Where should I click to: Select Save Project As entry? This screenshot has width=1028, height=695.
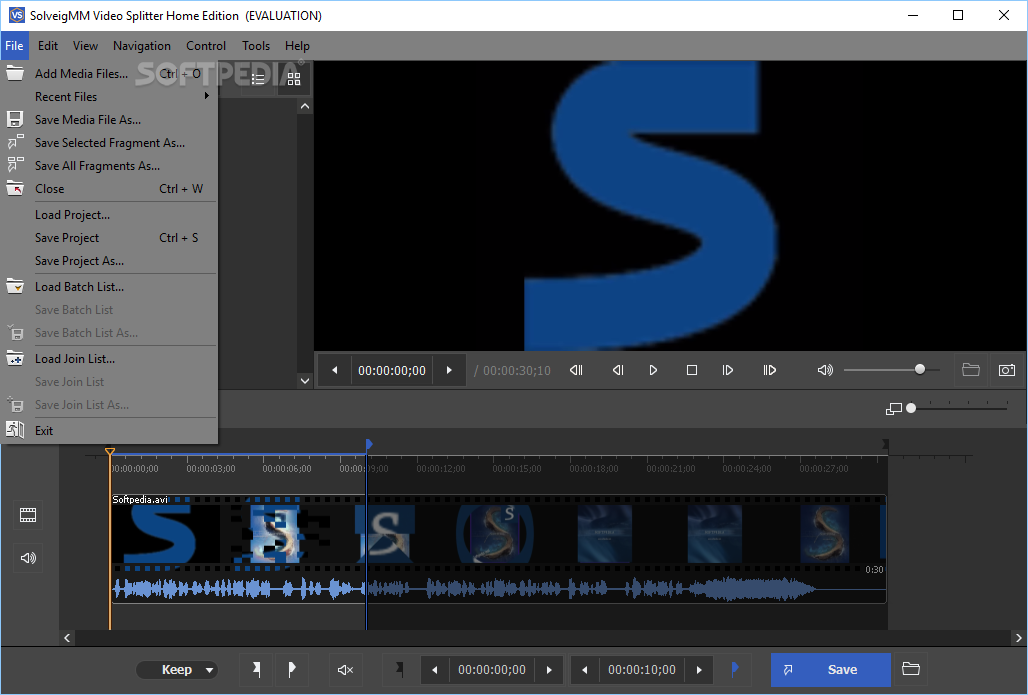tap(109, 260)
